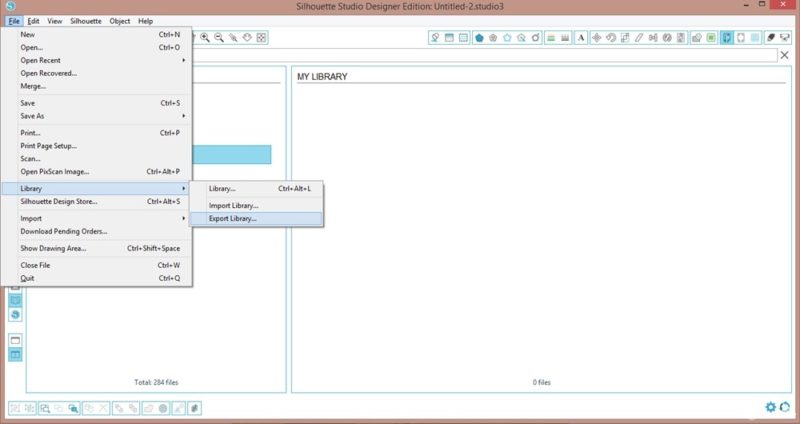Open the settings gear icon bottom right

pyautogui.click(x=770, y=407)
